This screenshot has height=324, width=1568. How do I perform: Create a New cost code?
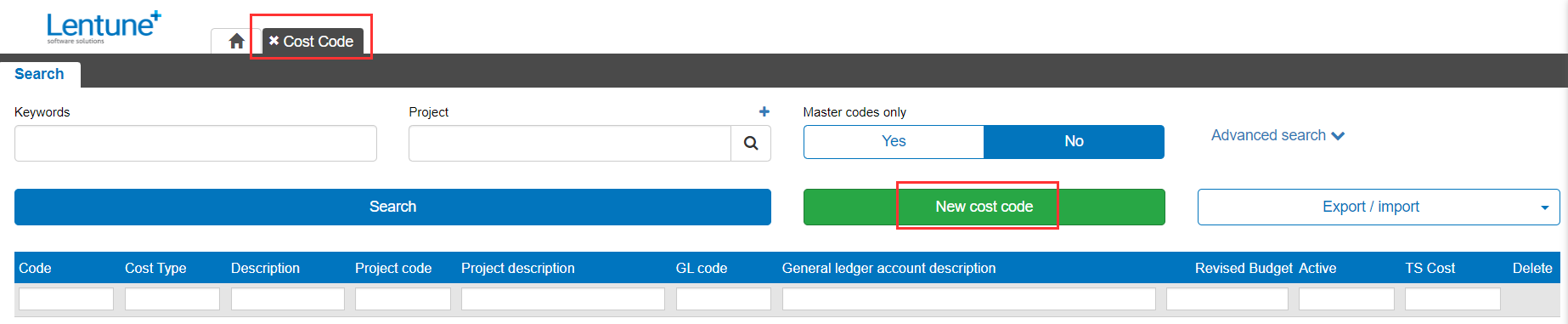984,207
